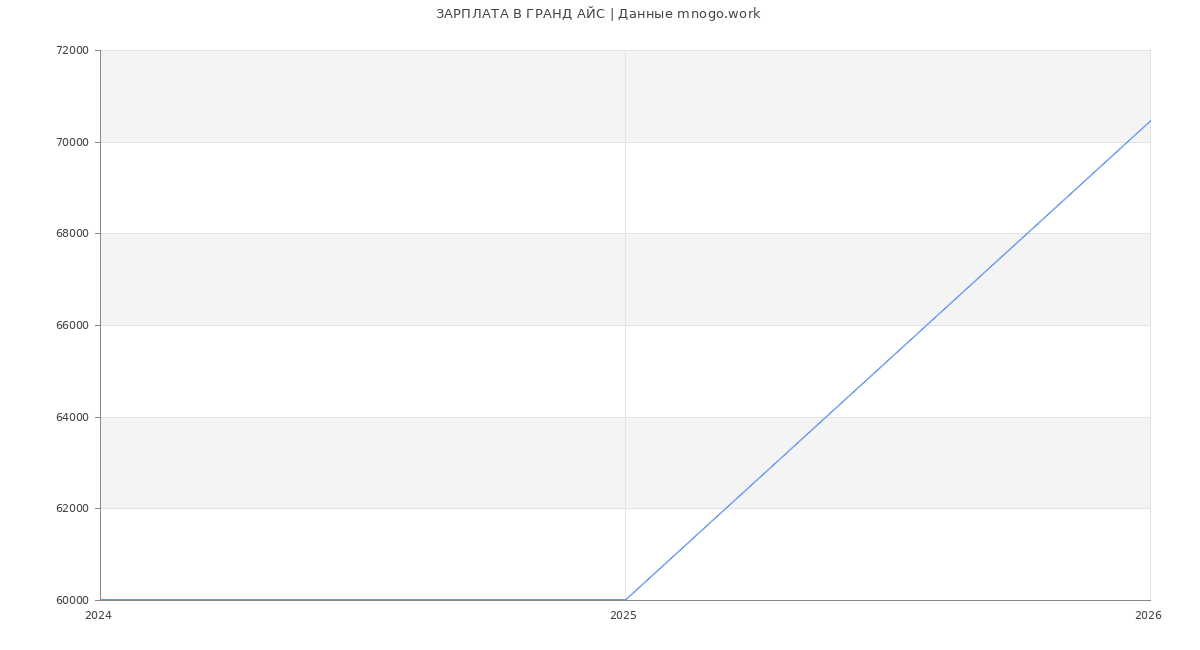This screenshot has height=650, width=1200.
Task: Click the vertical gridline at 2025
Action: pos(625,300)
